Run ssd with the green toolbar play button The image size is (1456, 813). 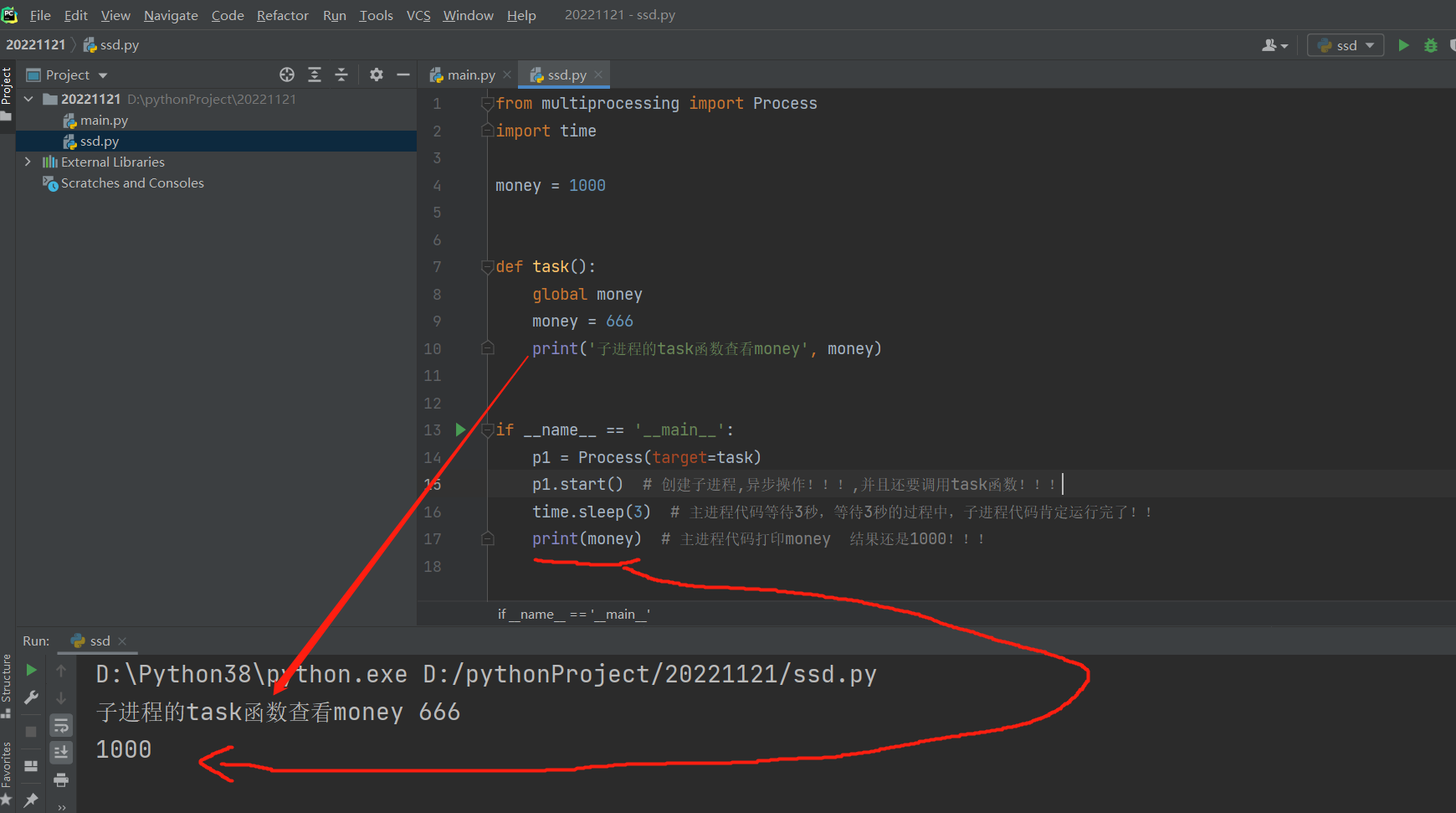click(1404, 45)
